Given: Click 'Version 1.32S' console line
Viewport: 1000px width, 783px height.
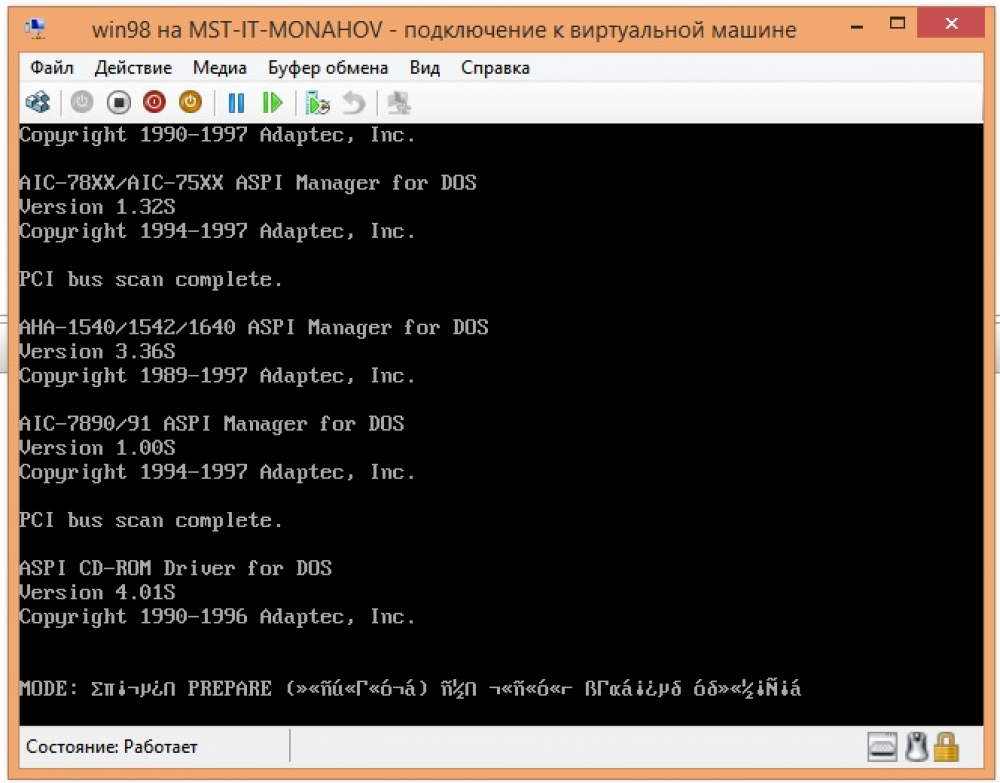Looking at the screenshot, I should pos(97,207).
